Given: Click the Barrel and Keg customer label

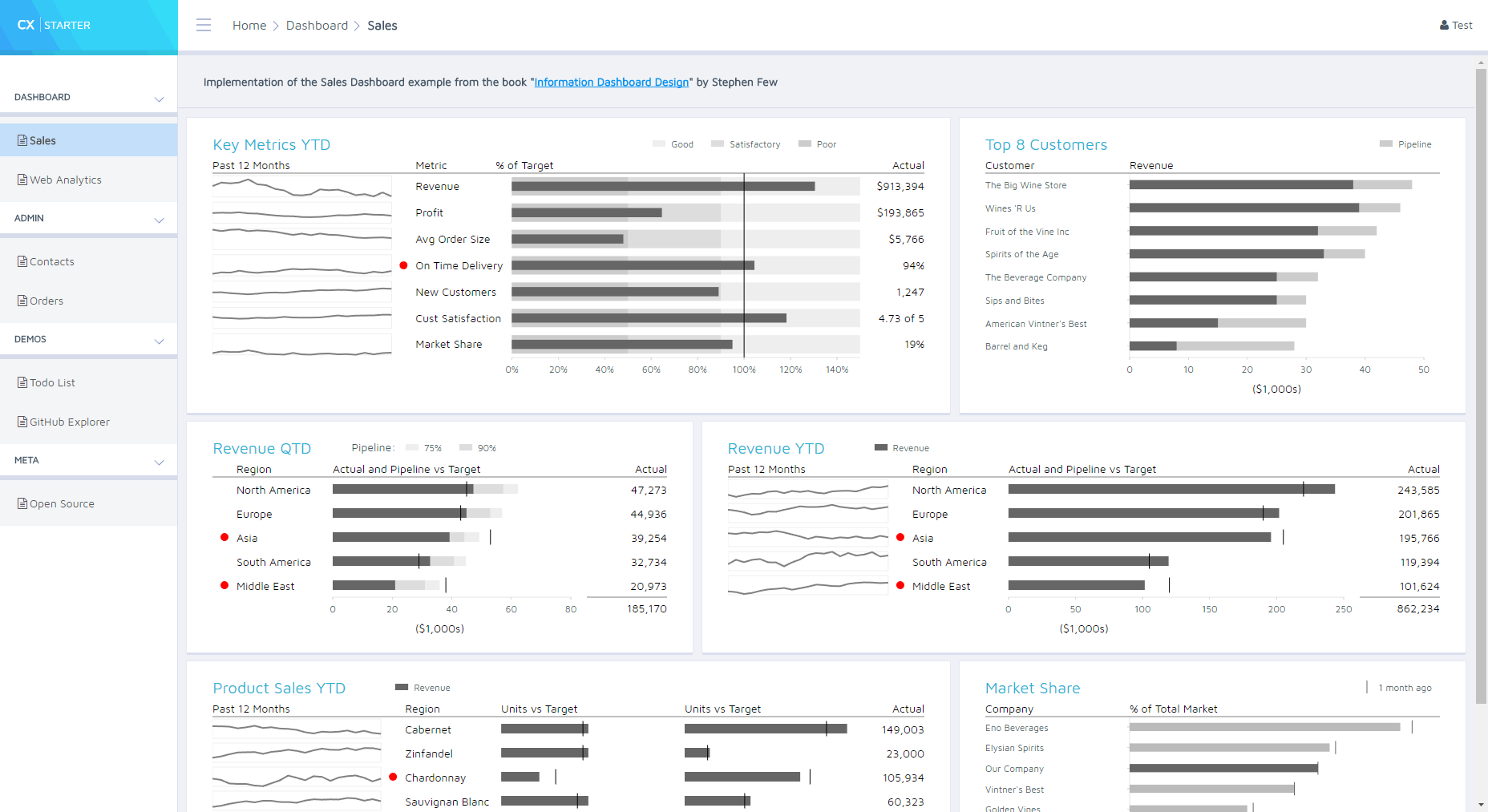Looking at the screenshot, I should [x=1017, y=346].
